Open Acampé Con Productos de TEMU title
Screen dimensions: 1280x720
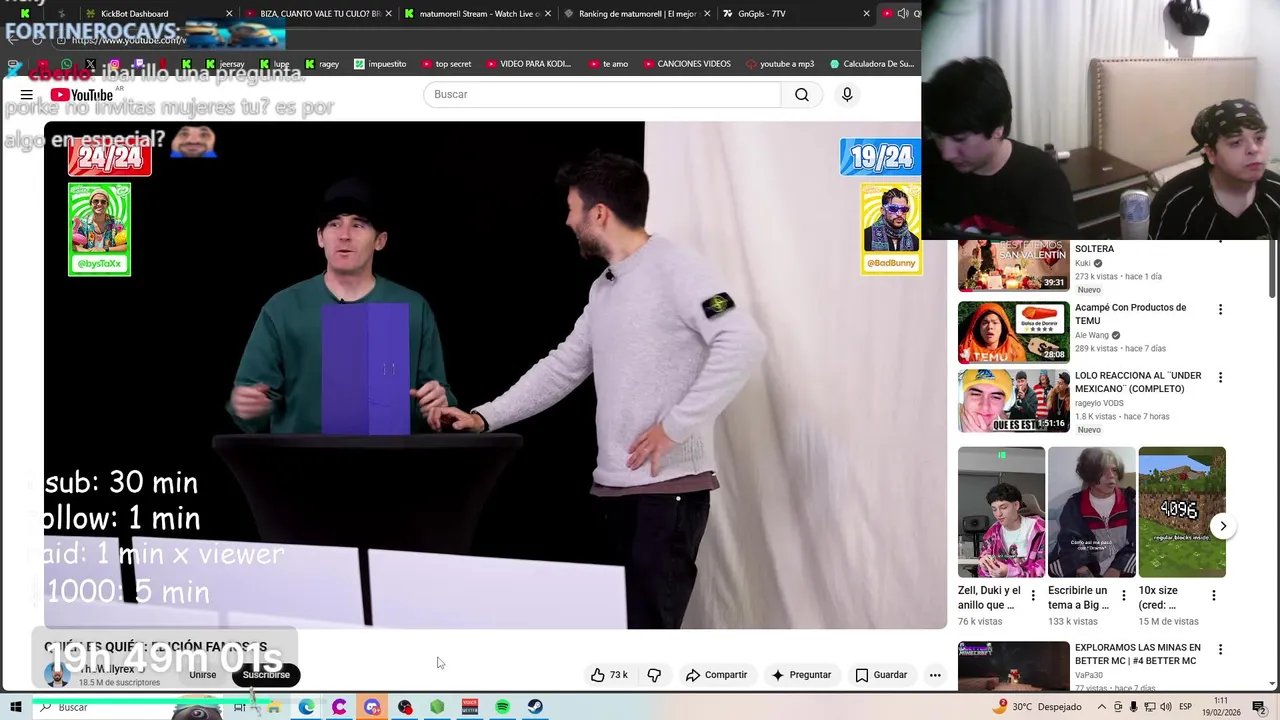tap(1130, 314)
